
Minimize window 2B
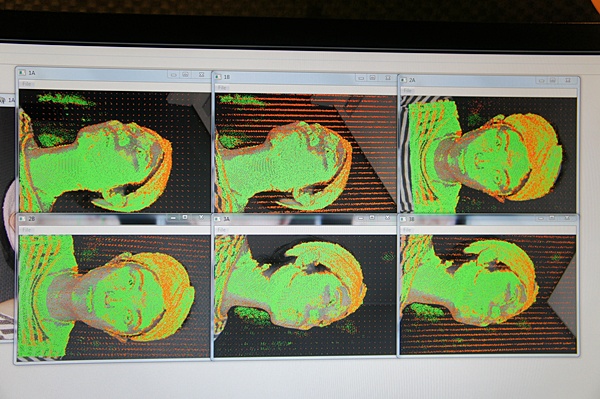(x=173, y=218)
